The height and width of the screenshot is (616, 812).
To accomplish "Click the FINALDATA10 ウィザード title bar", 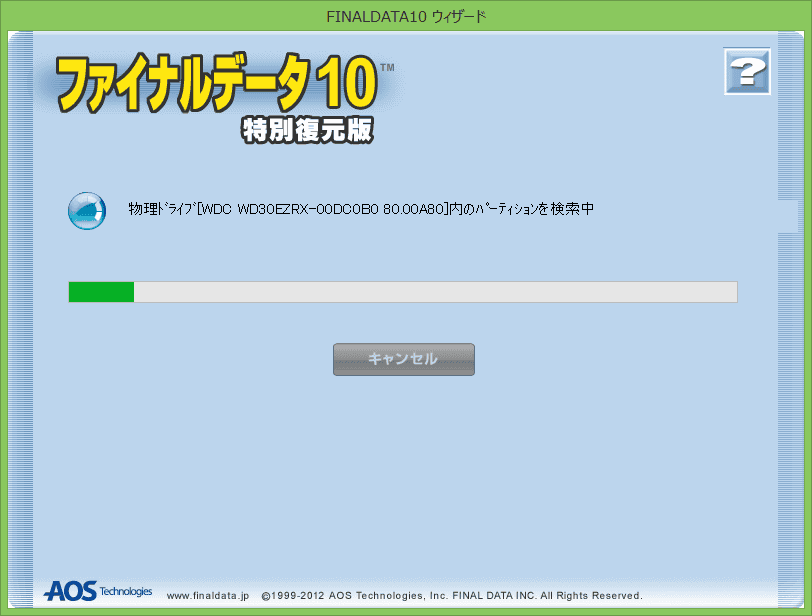I will pos(406,17).
